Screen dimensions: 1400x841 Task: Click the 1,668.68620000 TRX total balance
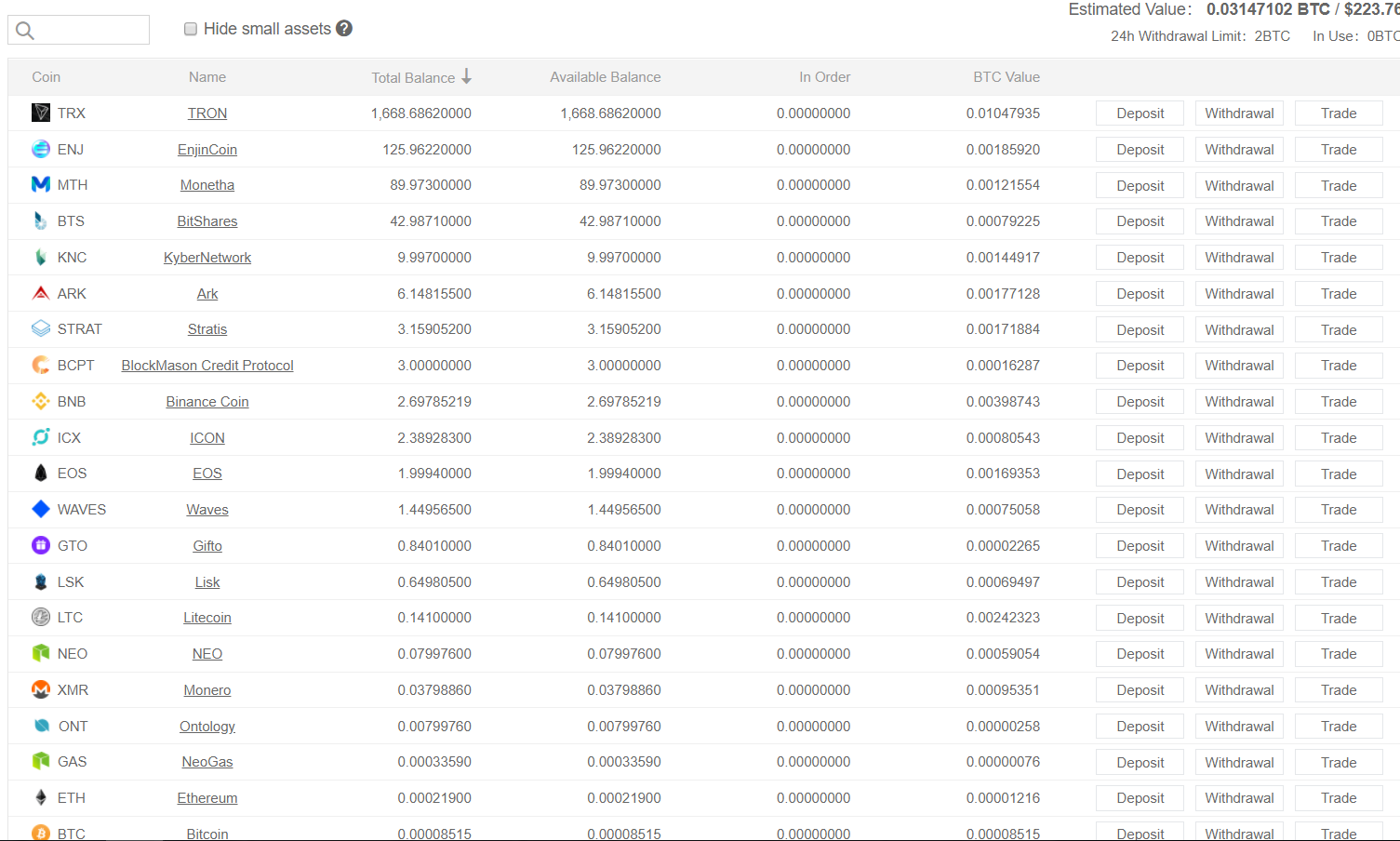point(421,113)
